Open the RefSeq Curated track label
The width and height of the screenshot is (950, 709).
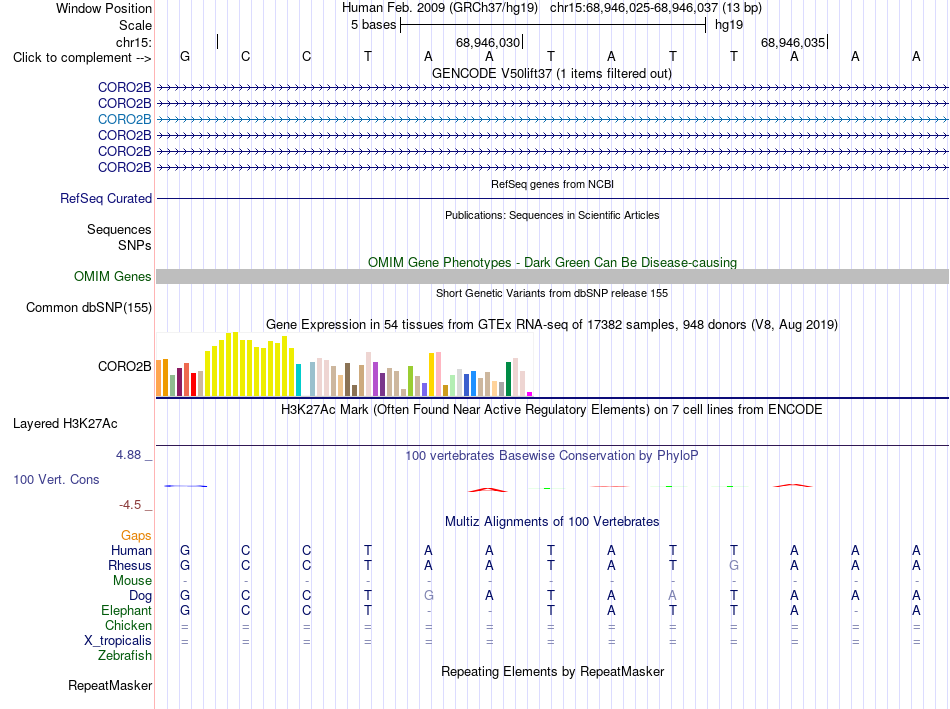tap(105, 198)
